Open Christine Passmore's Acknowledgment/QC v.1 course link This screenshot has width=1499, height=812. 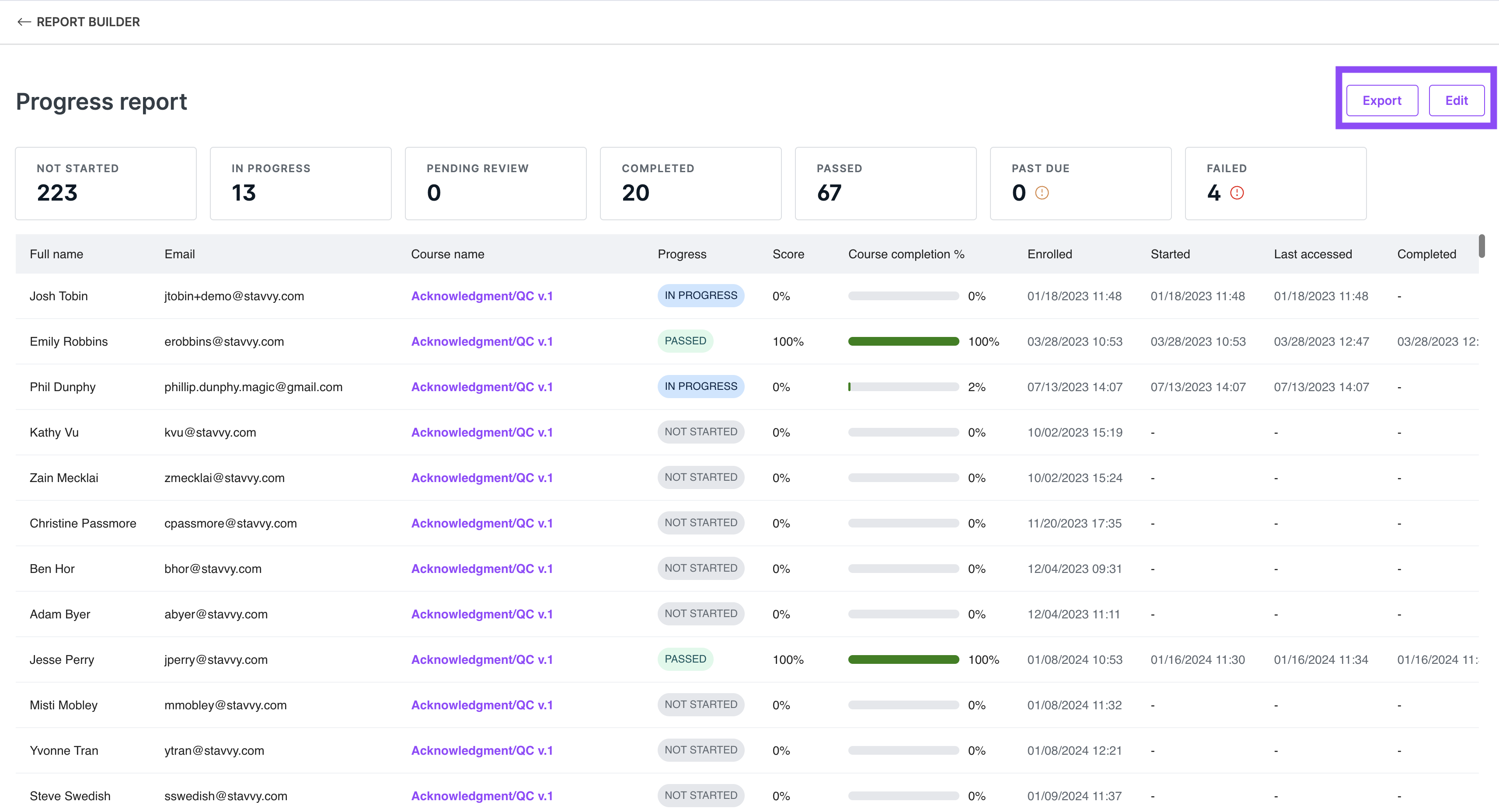pos(482,523)
